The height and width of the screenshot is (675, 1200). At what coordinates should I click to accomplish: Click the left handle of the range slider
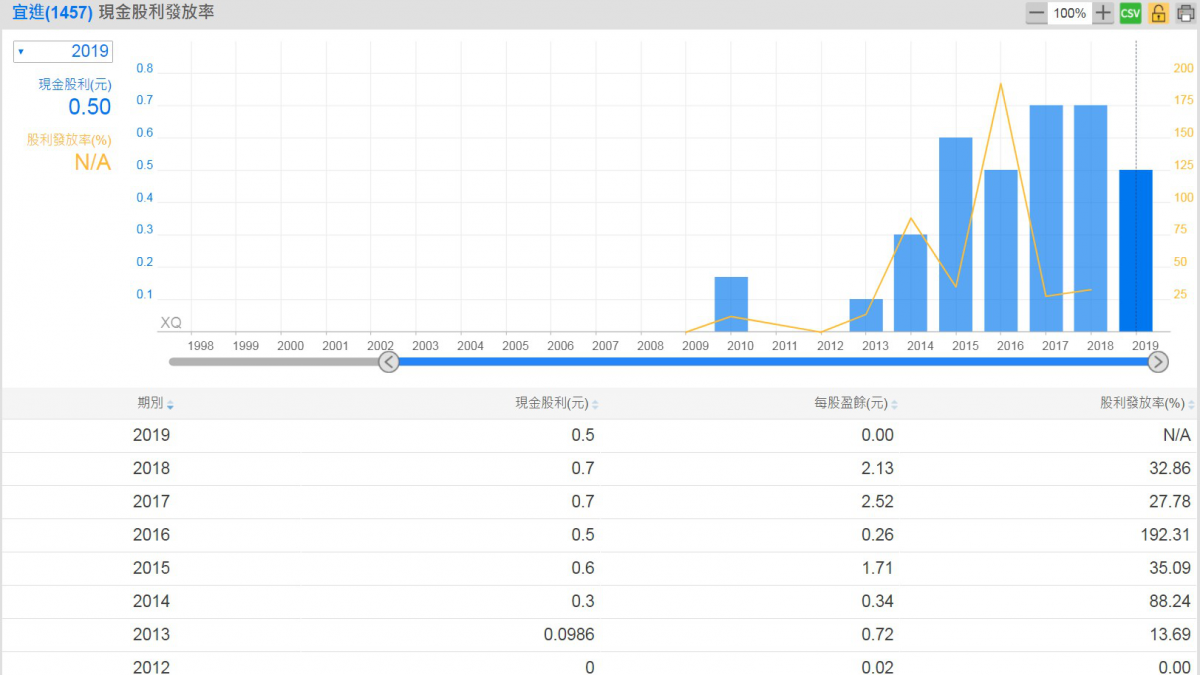389,362
